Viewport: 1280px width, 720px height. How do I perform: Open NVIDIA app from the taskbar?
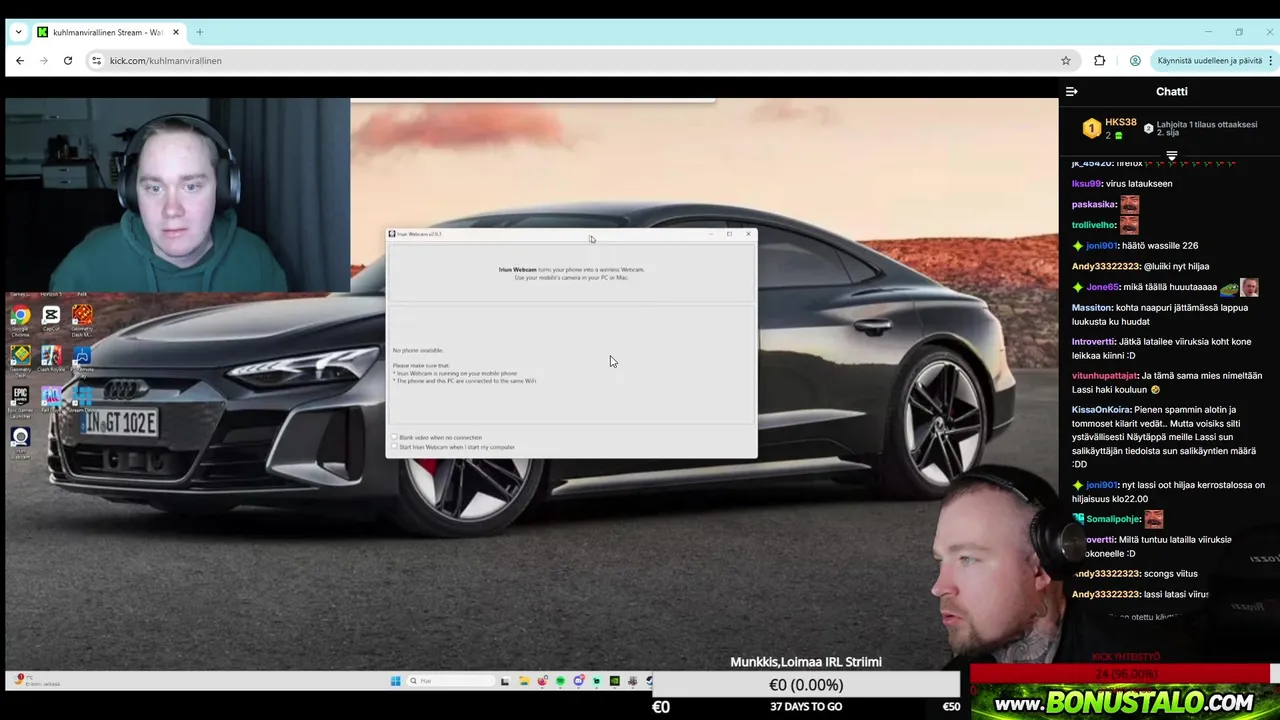click(615, 681)
